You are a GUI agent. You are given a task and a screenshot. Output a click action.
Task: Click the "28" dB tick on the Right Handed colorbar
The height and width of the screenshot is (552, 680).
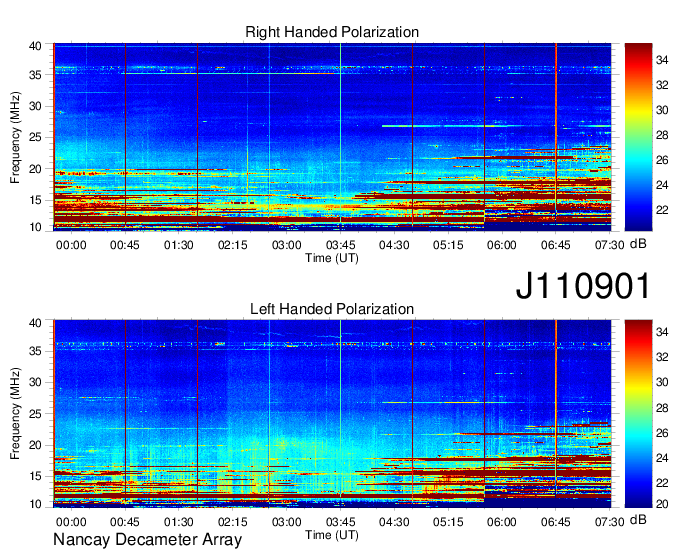tap(662, 135)
